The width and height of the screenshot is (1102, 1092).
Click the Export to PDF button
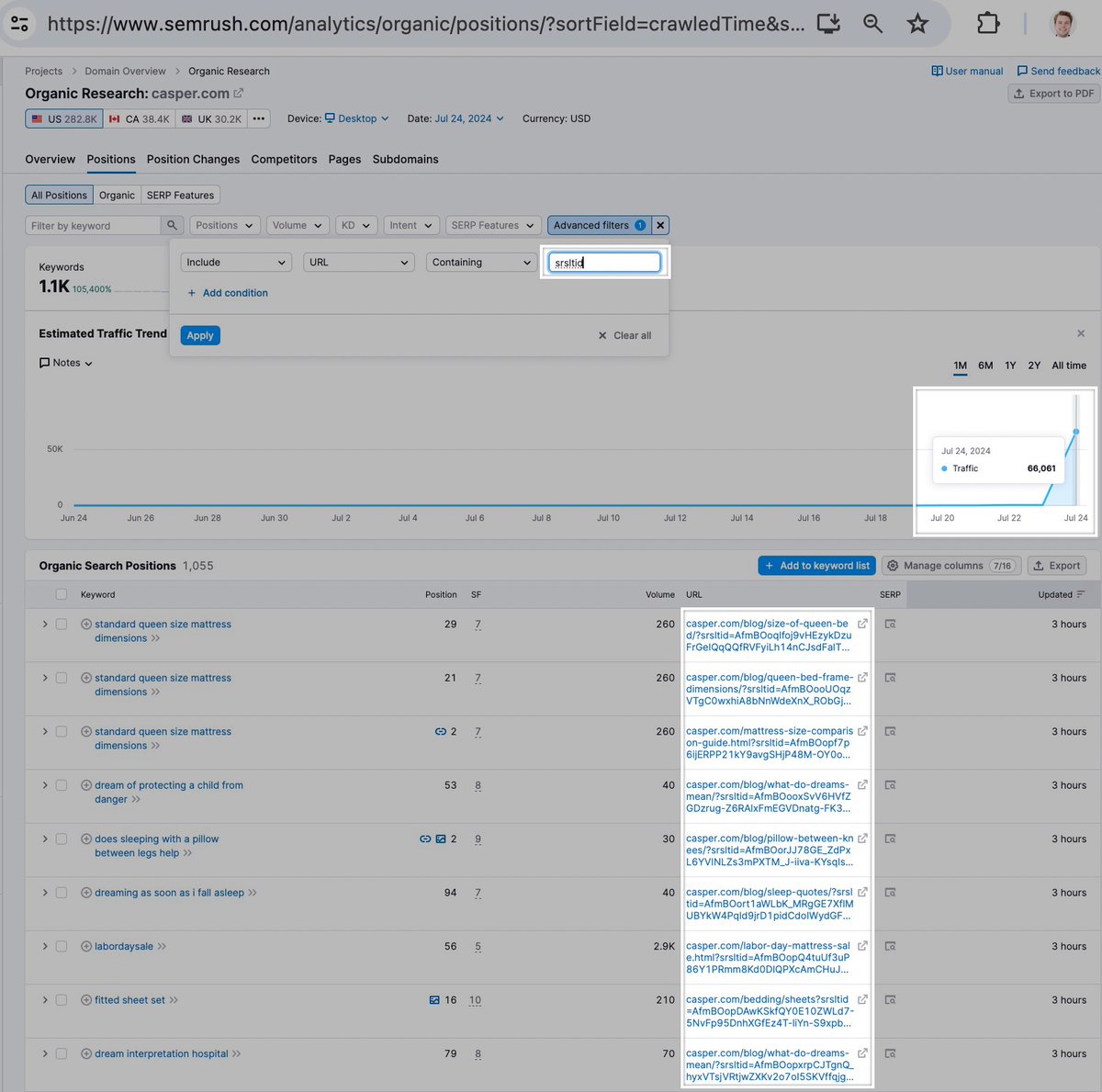coord(1054,94)
